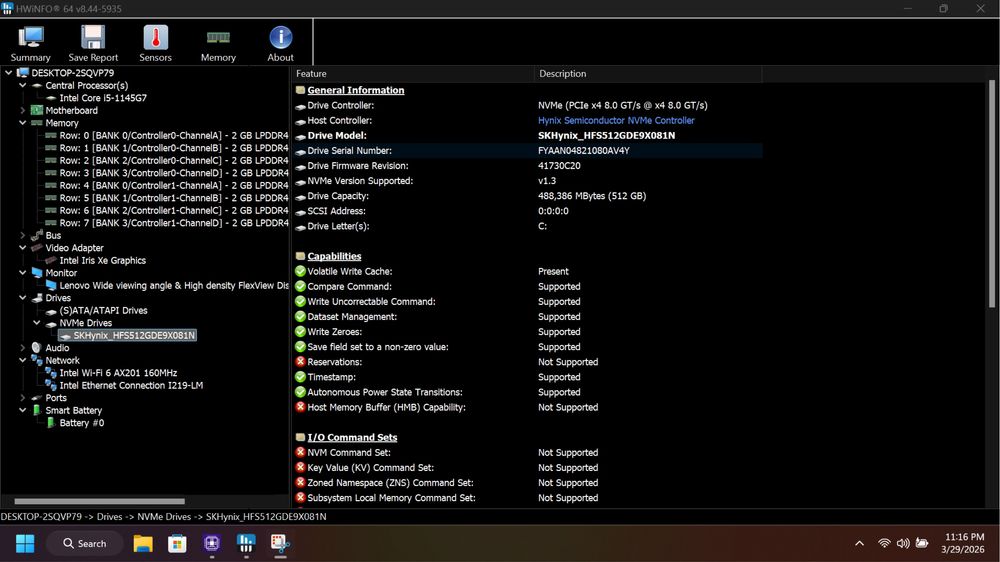This screenshot has width=1000, height=562.
Task: Collapse the Monitor tree node
Action: click(23, 272)
